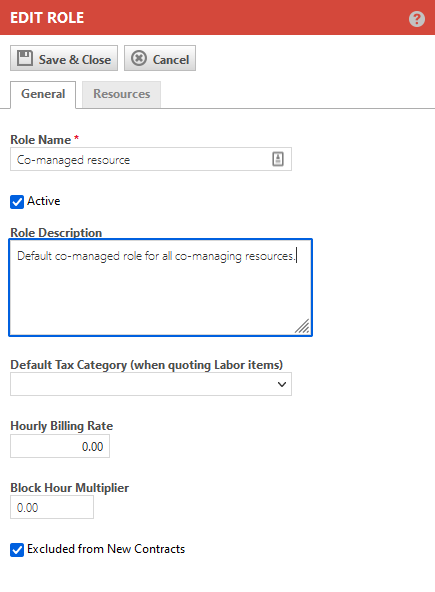Viewport: 435px width, 592px height.
Task: Click the Default Tax Category chevron arrow
Action: (282, 384)
